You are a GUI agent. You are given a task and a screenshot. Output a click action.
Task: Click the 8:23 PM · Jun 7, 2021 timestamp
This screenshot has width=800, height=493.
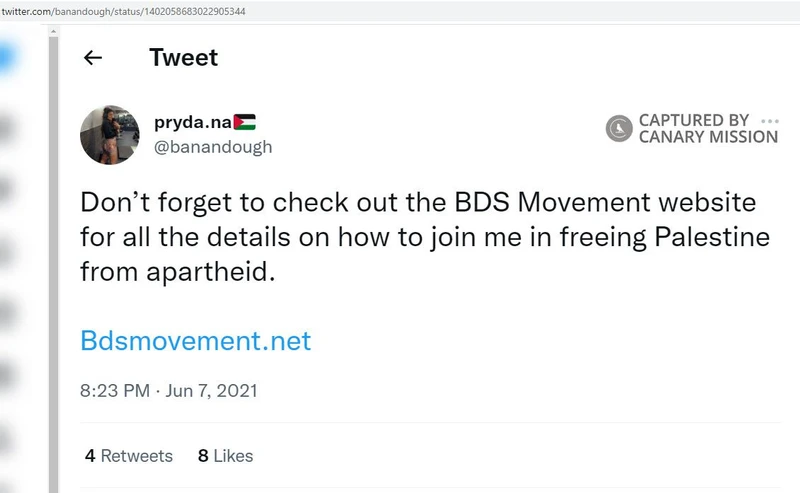click(168, 391)
